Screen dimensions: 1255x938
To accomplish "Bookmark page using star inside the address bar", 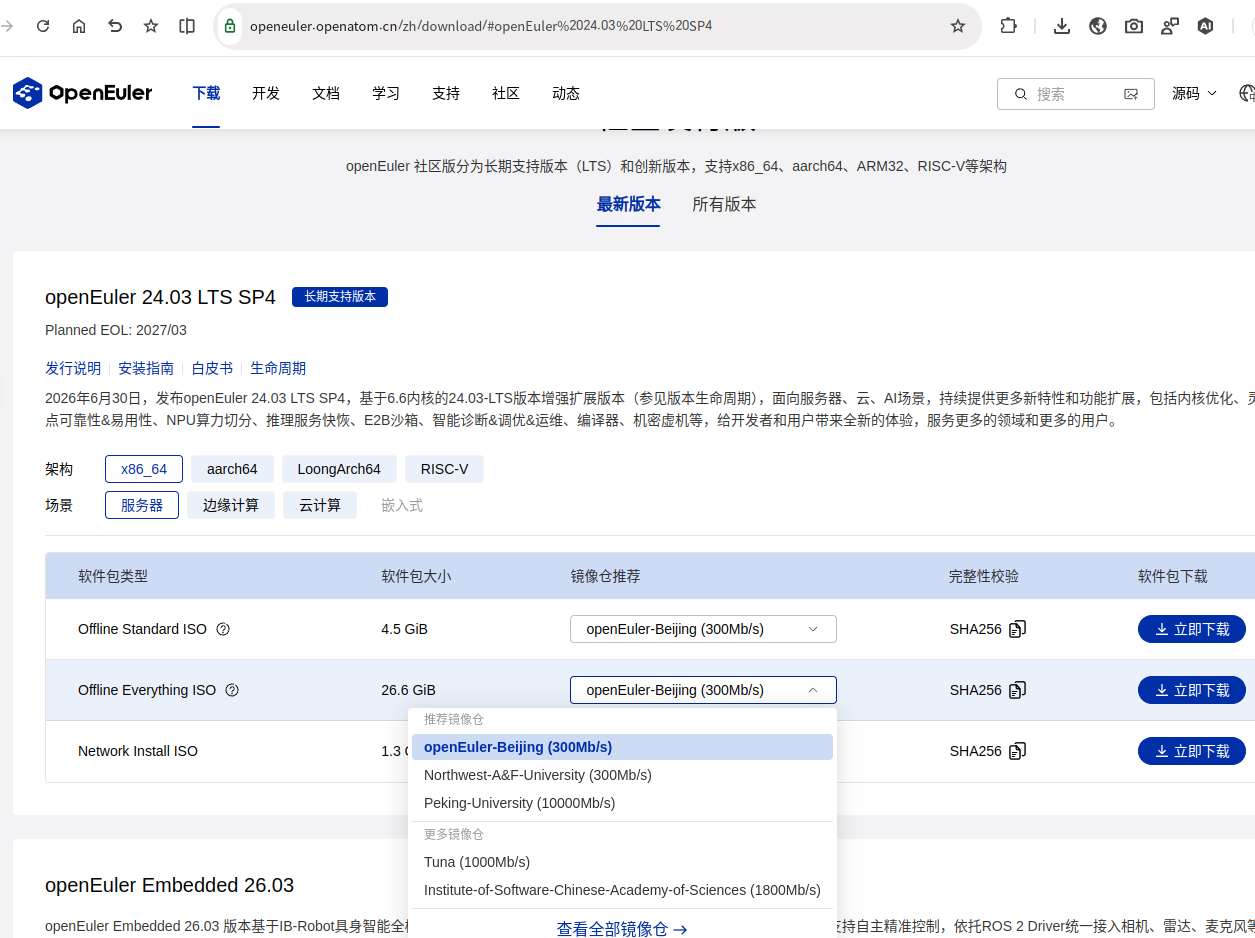I will pyautogui.click(x=958, y=26).
